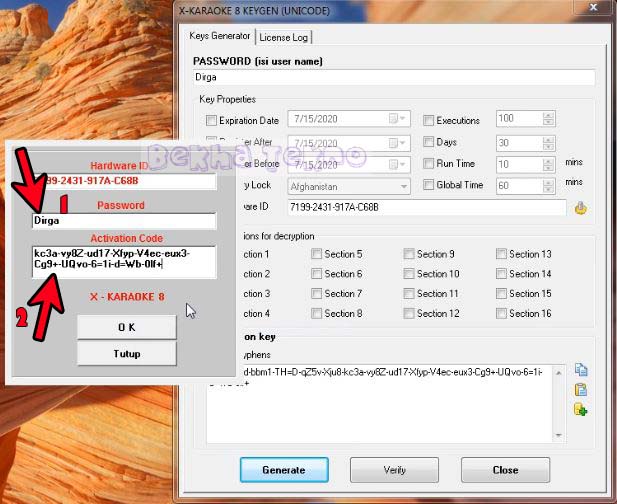This screenshot has height=504, width=617.
Task: Check Section 5 for decryption
Action: tap(316, 254)
